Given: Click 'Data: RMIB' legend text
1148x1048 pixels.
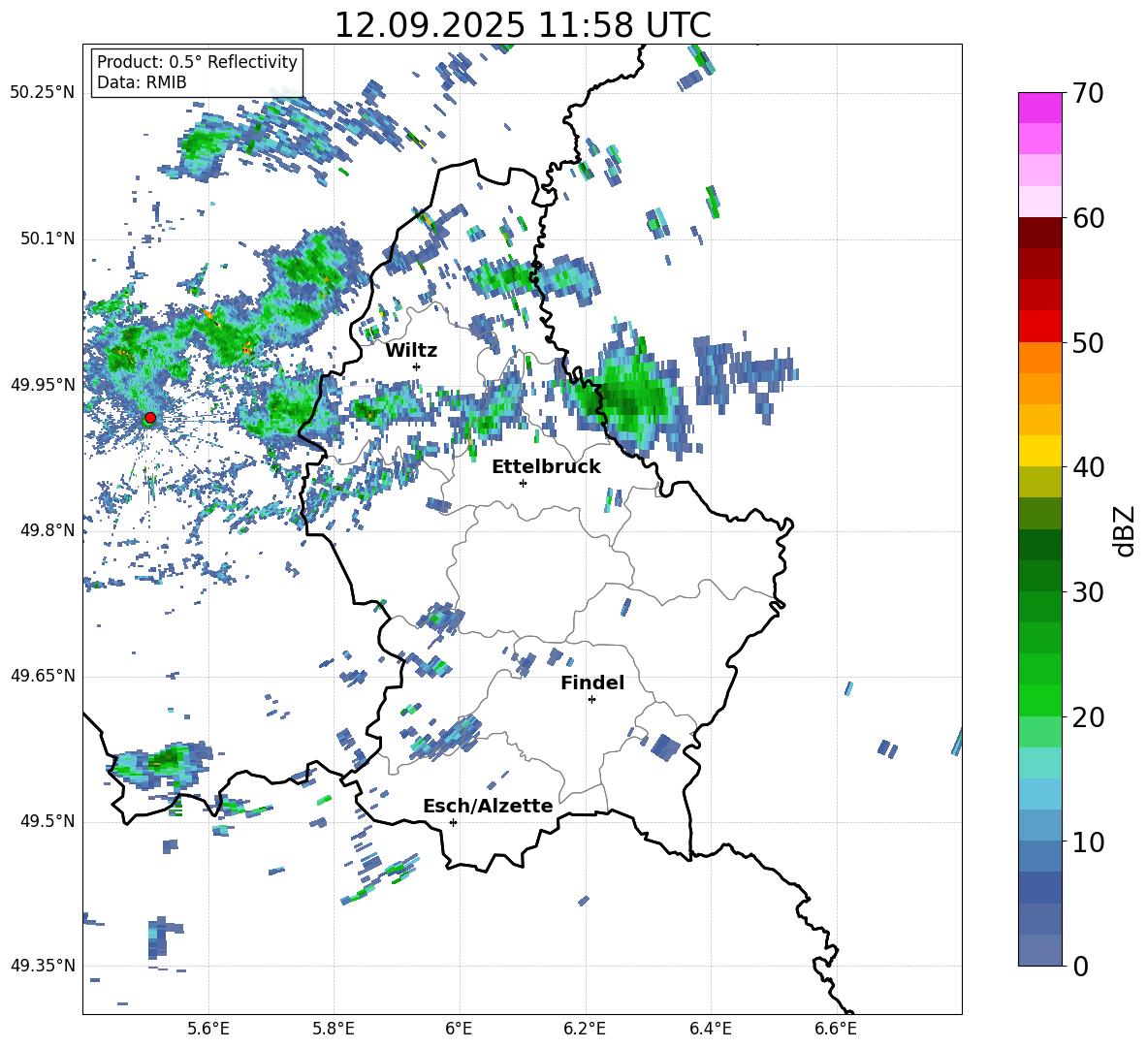Looking at the screenshot, I should pos(142,82).
